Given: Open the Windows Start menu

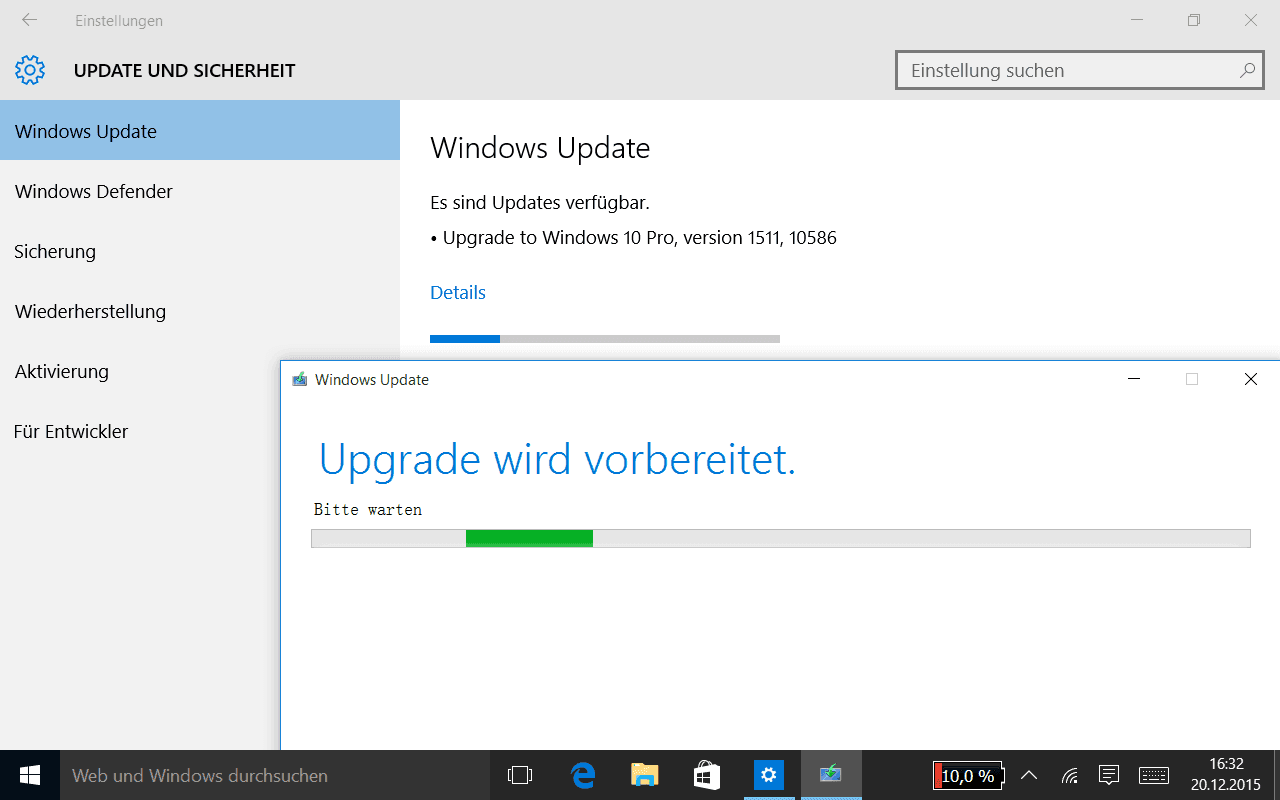Looking at the screenshot, I should tap(30, 775).
